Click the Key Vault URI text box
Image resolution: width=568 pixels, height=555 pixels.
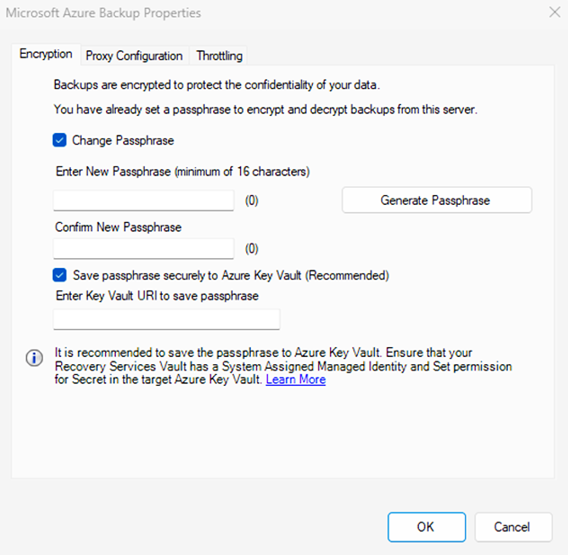(x=167, y=319)
